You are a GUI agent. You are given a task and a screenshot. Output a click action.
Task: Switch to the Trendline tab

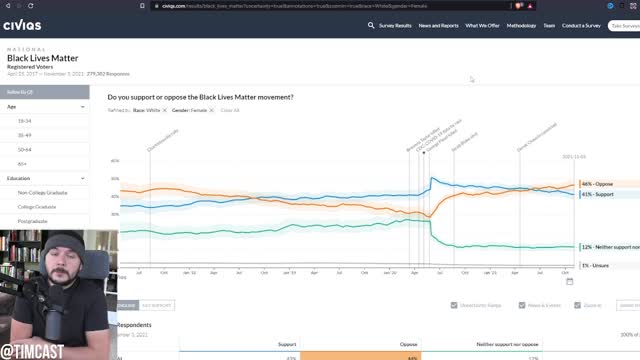pos(128,305)
